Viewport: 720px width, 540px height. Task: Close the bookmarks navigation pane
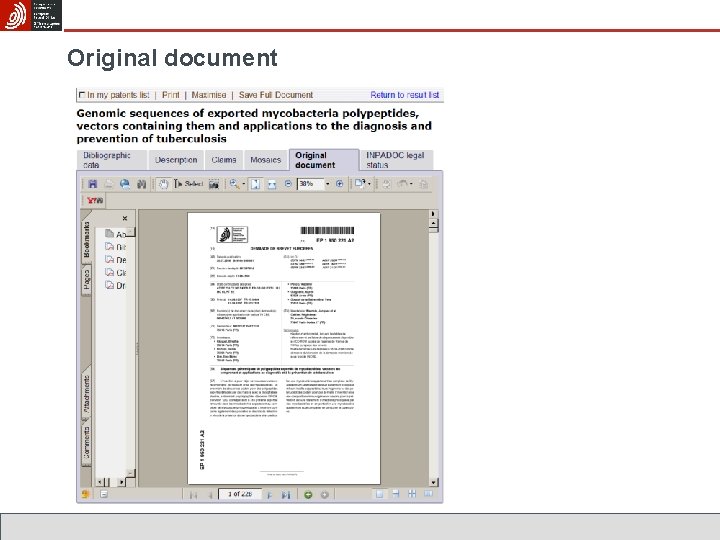124,218
